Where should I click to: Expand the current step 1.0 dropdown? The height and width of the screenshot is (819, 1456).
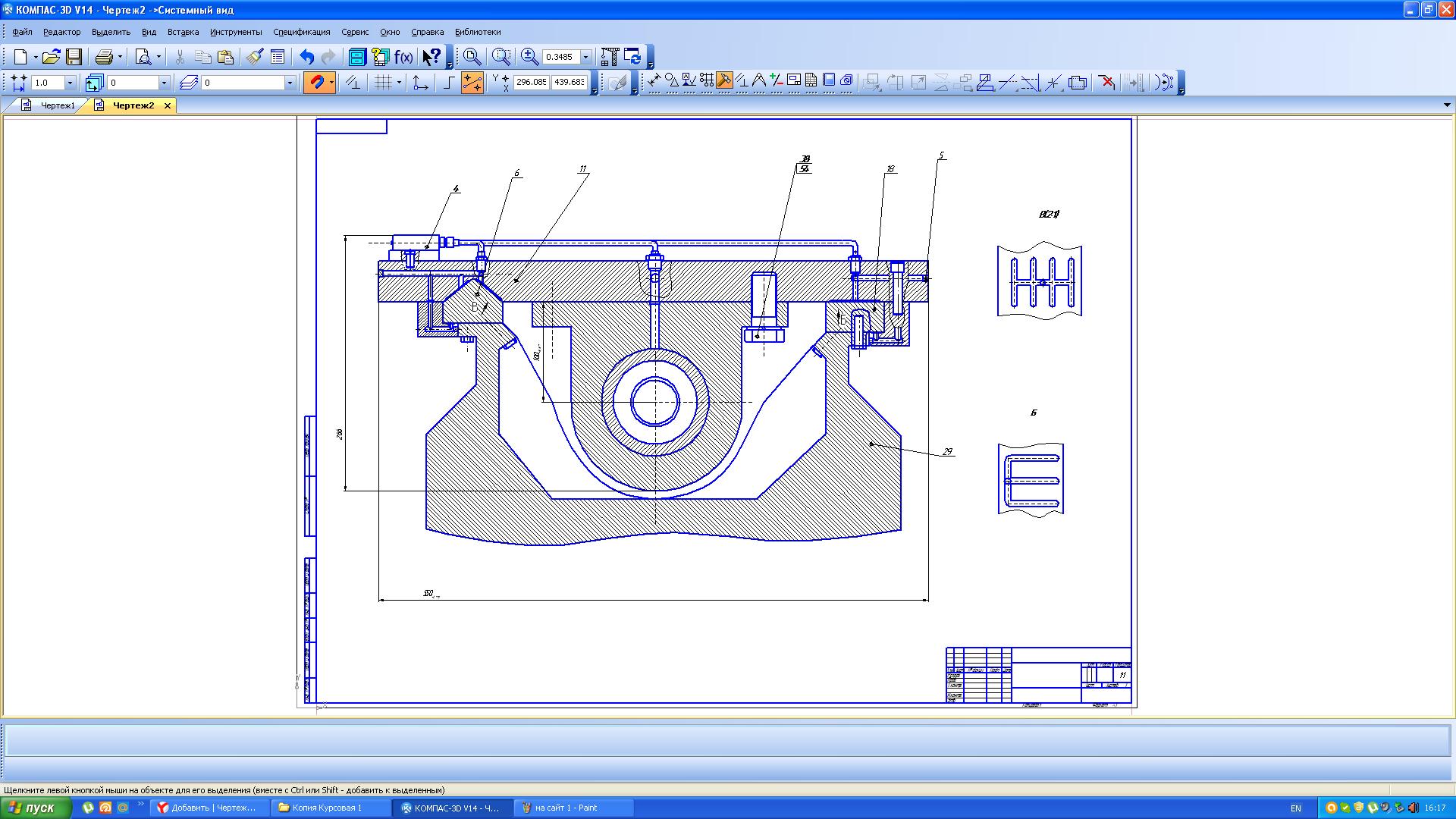(71, 83)
